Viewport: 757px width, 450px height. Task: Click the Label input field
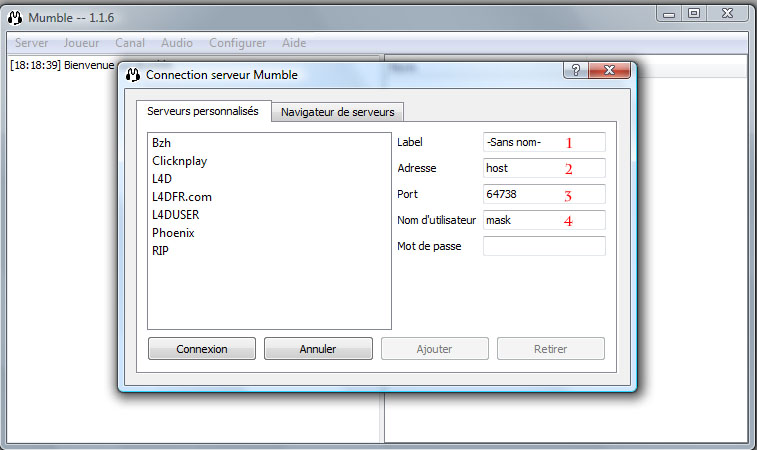544,142
